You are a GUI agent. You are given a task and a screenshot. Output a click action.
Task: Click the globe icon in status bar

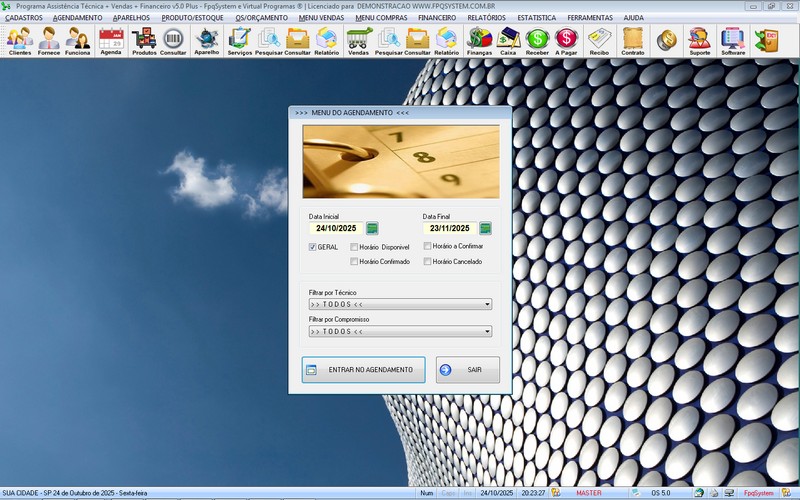[699, 493]
